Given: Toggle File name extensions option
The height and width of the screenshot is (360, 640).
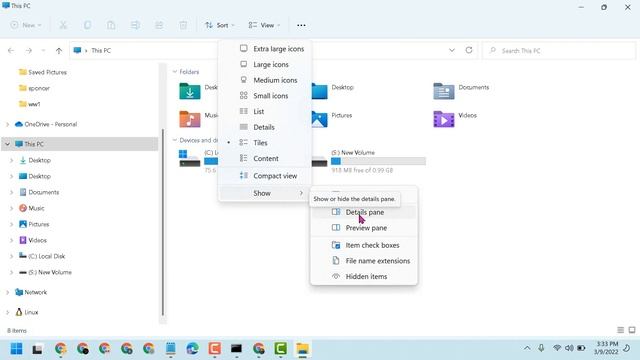Looking at the screenshot, I should click(364, 261).
